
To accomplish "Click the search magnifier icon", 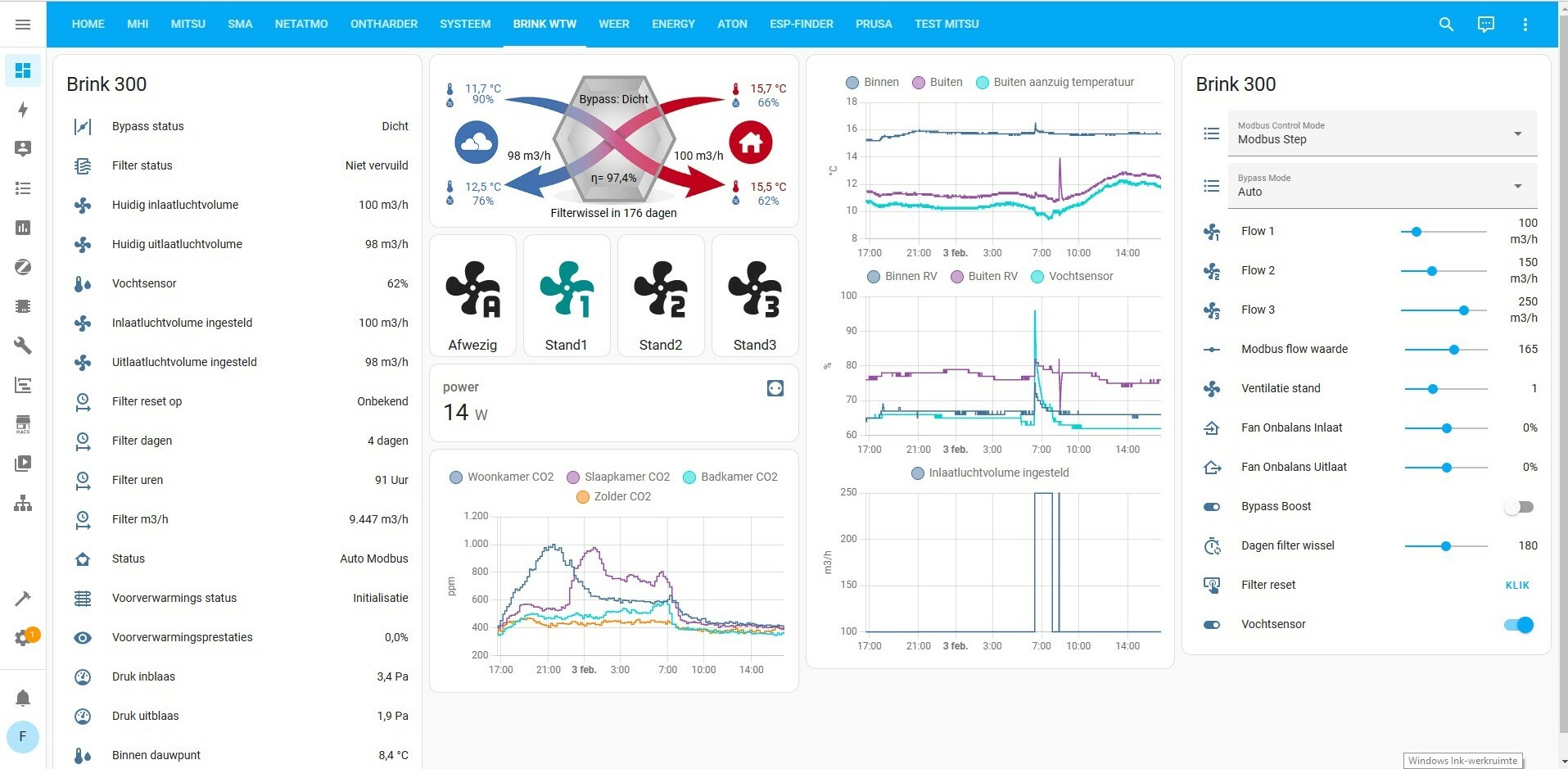I will (x=1446, y=25).
